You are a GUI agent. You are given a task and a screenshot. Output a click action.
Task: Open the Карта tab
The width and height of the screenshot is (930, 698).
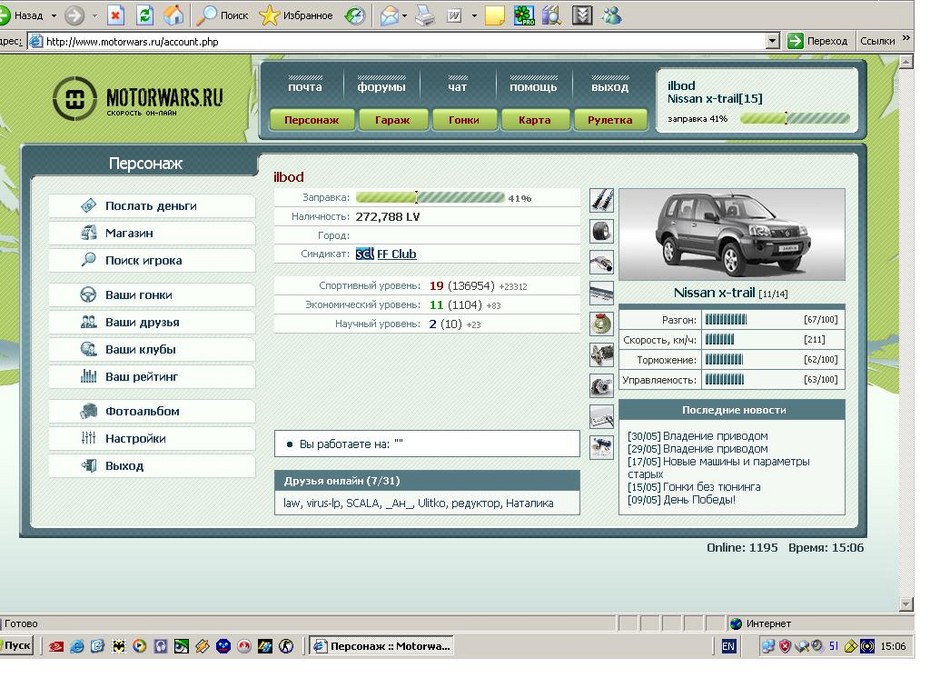534,120
